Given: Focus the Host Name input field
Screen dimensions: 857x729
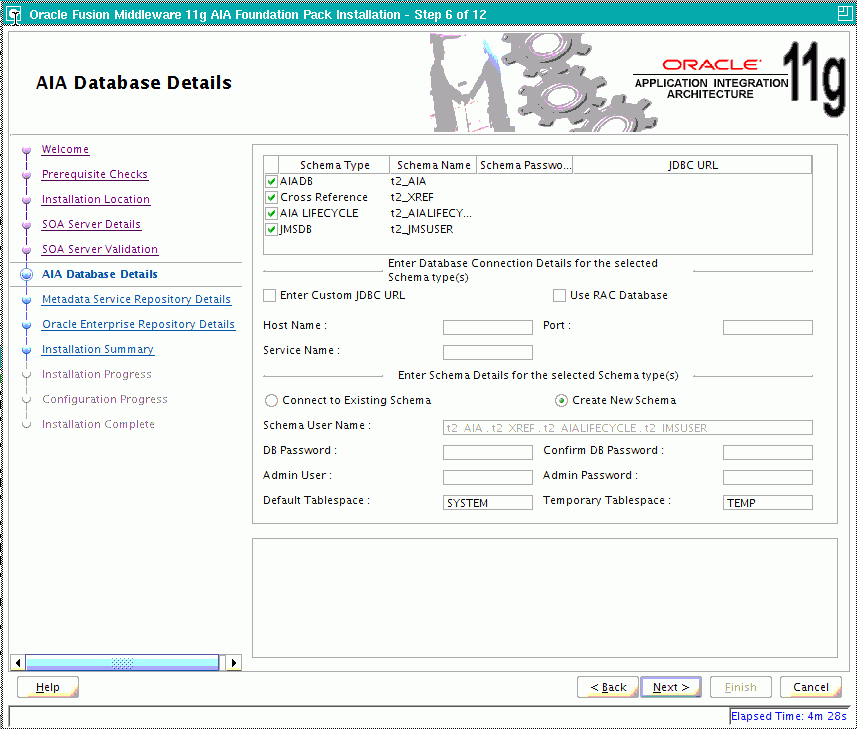Looking at the screenshot, I should (488, 327).
